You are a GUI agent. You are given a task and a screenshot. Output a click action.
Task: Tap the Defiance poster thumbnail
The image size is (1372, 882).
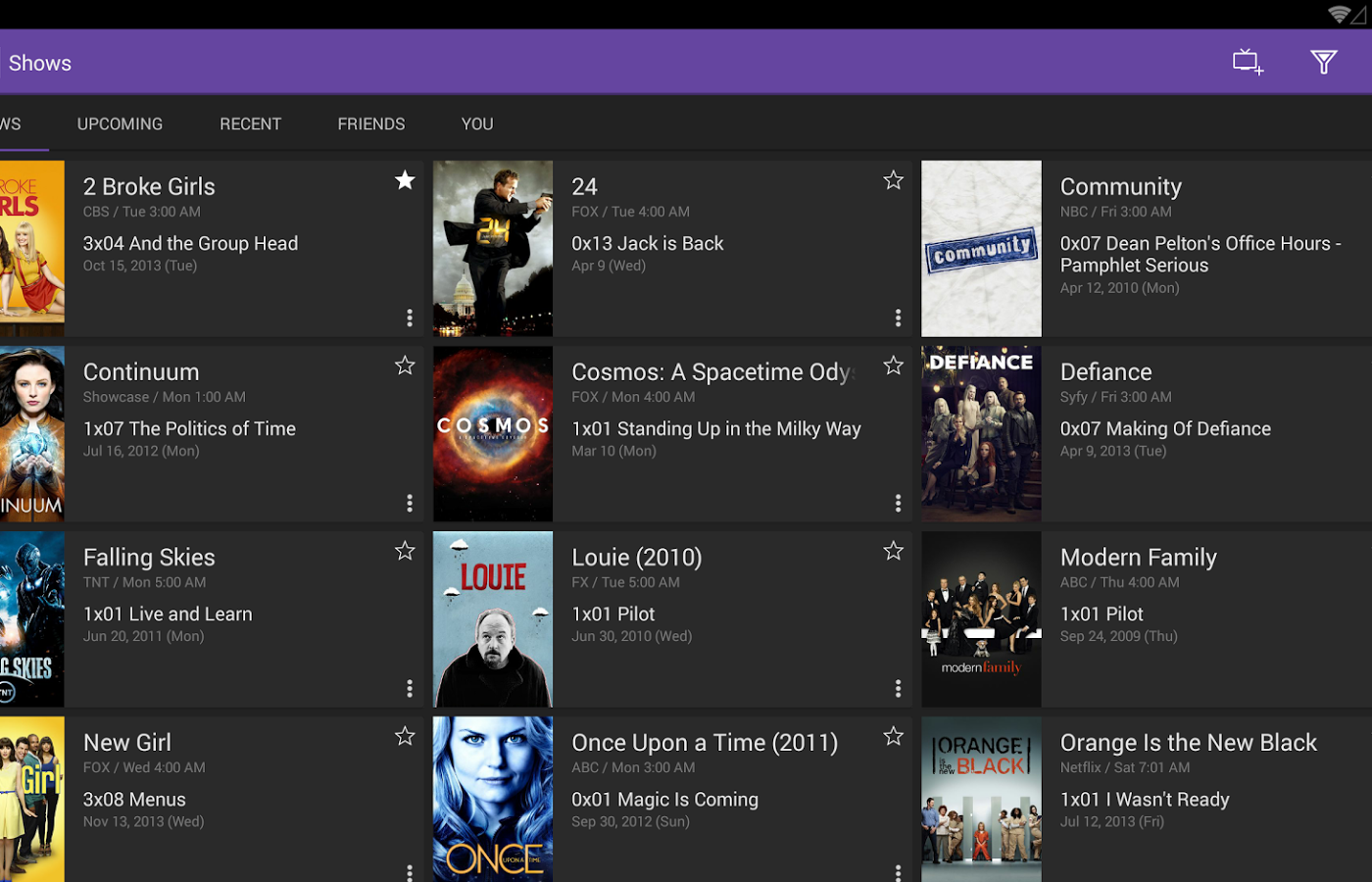(x=981, y=433)
